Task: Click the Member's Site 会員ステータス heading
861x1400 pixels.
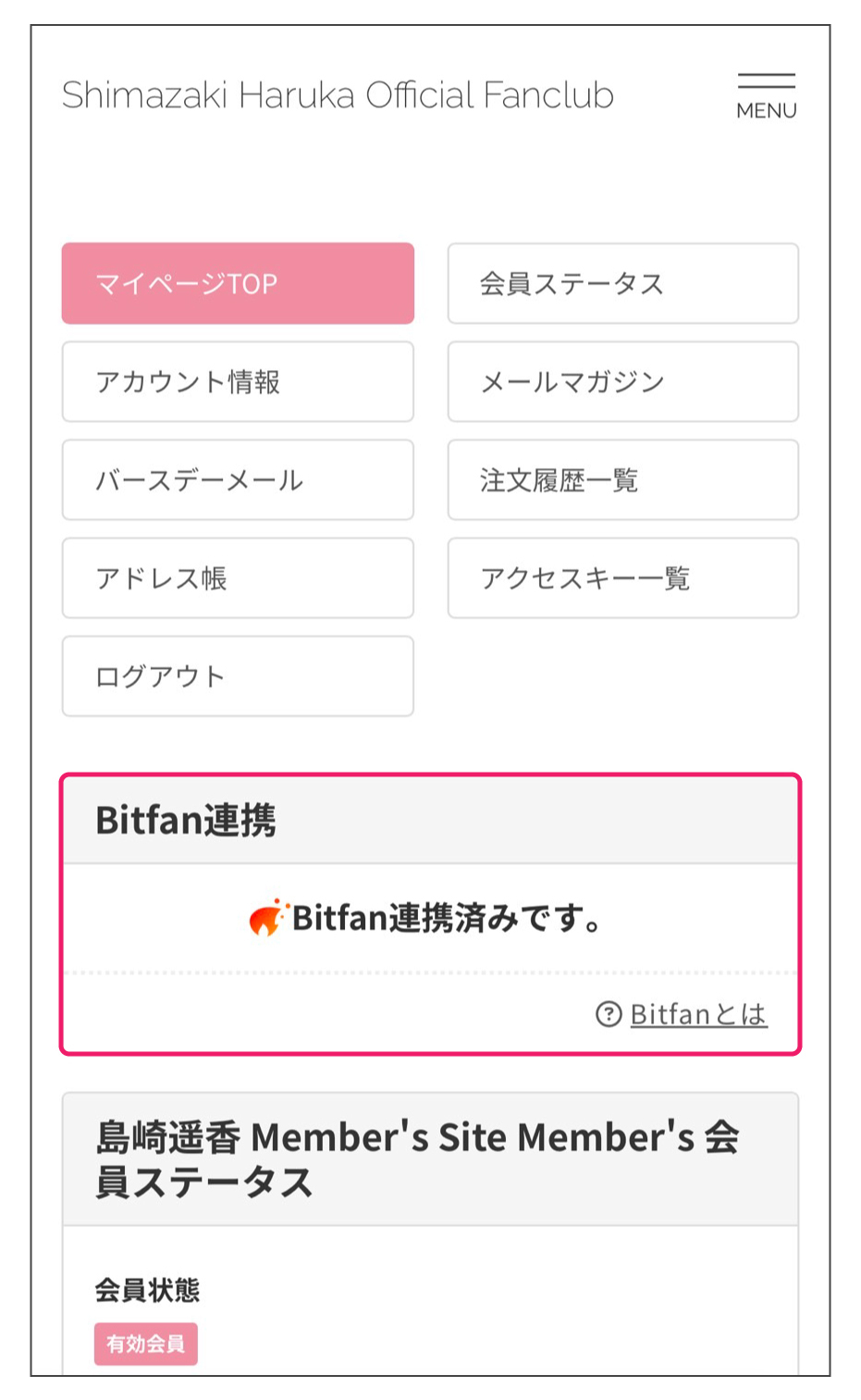Action: point(417,1159)
